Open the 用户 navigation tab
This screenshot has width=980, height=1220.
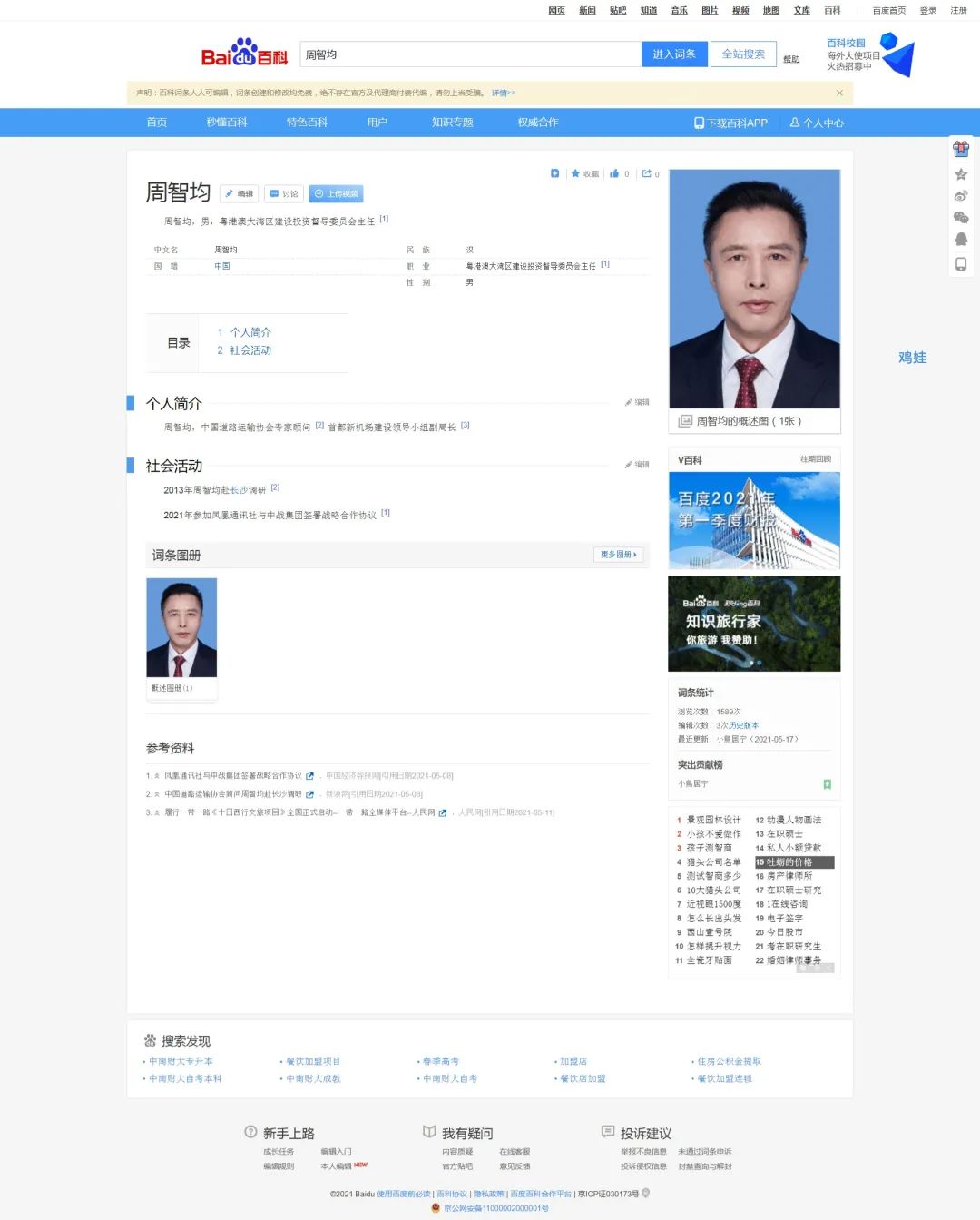[x=377, y=123]
